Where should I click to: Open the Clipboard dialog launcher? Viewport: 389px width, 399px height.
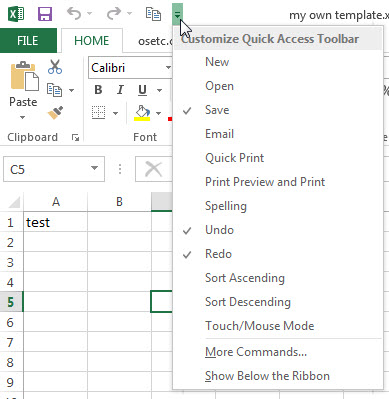(76, 137)
